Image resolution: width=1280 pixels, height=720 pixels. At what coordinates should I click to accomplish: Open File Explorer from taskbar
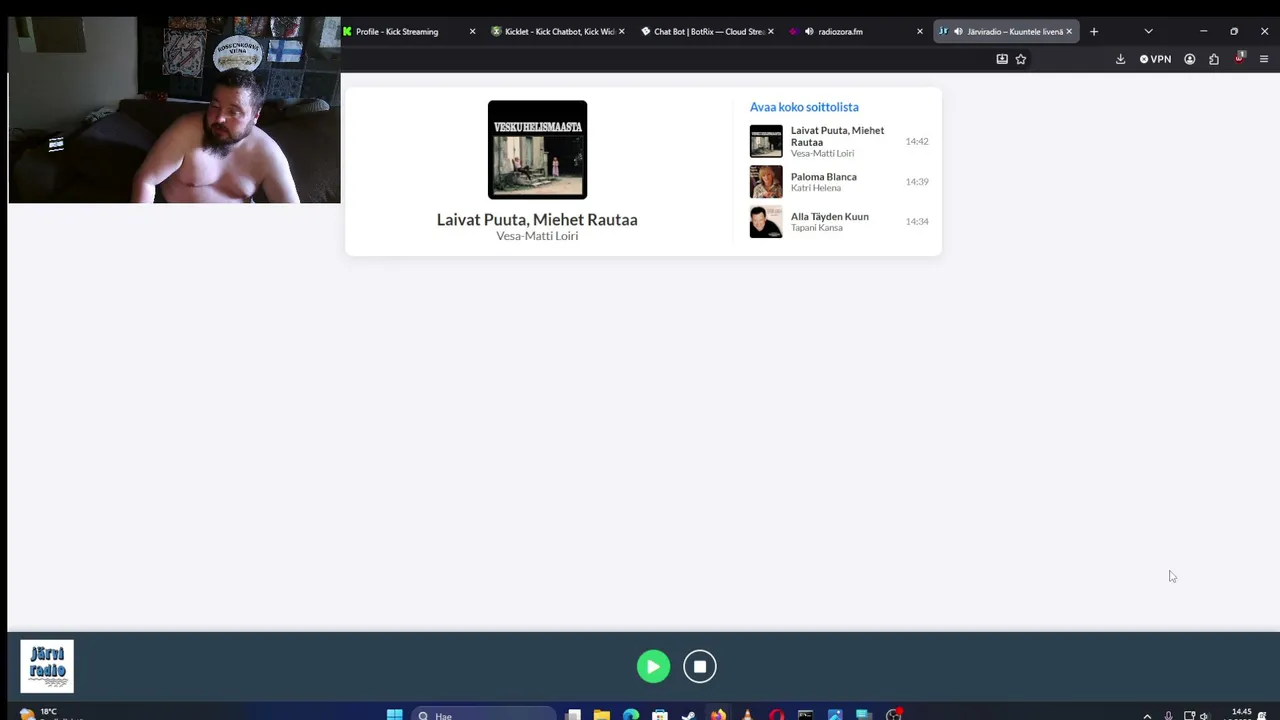[602, 715]
